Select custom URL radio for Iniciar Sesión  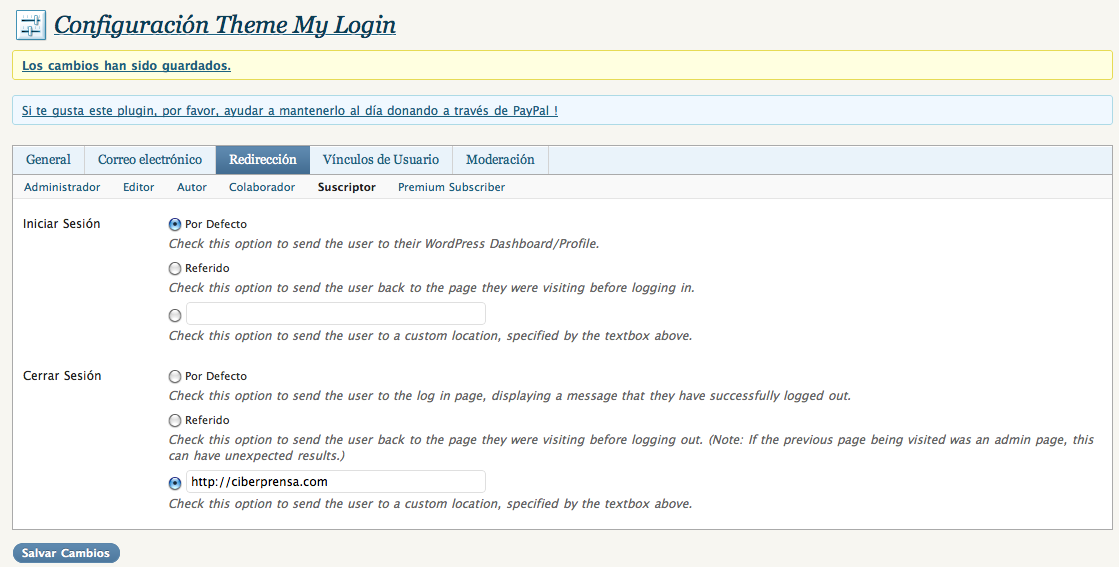tap(175, 315)
